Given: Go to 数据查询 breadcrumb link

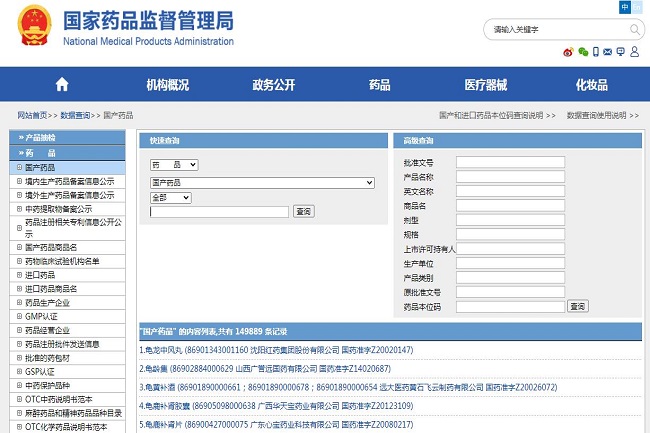Looking at the screenshot, I should tap(75, 115).
